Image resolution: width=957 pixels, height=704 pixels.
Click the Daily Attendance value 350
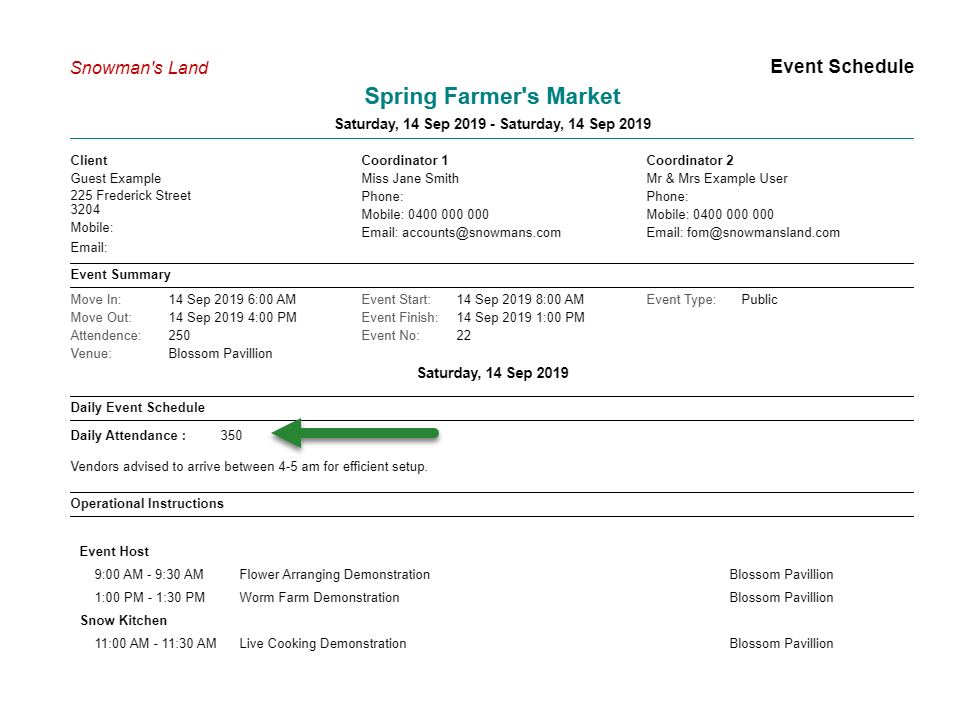pos(231,435)
